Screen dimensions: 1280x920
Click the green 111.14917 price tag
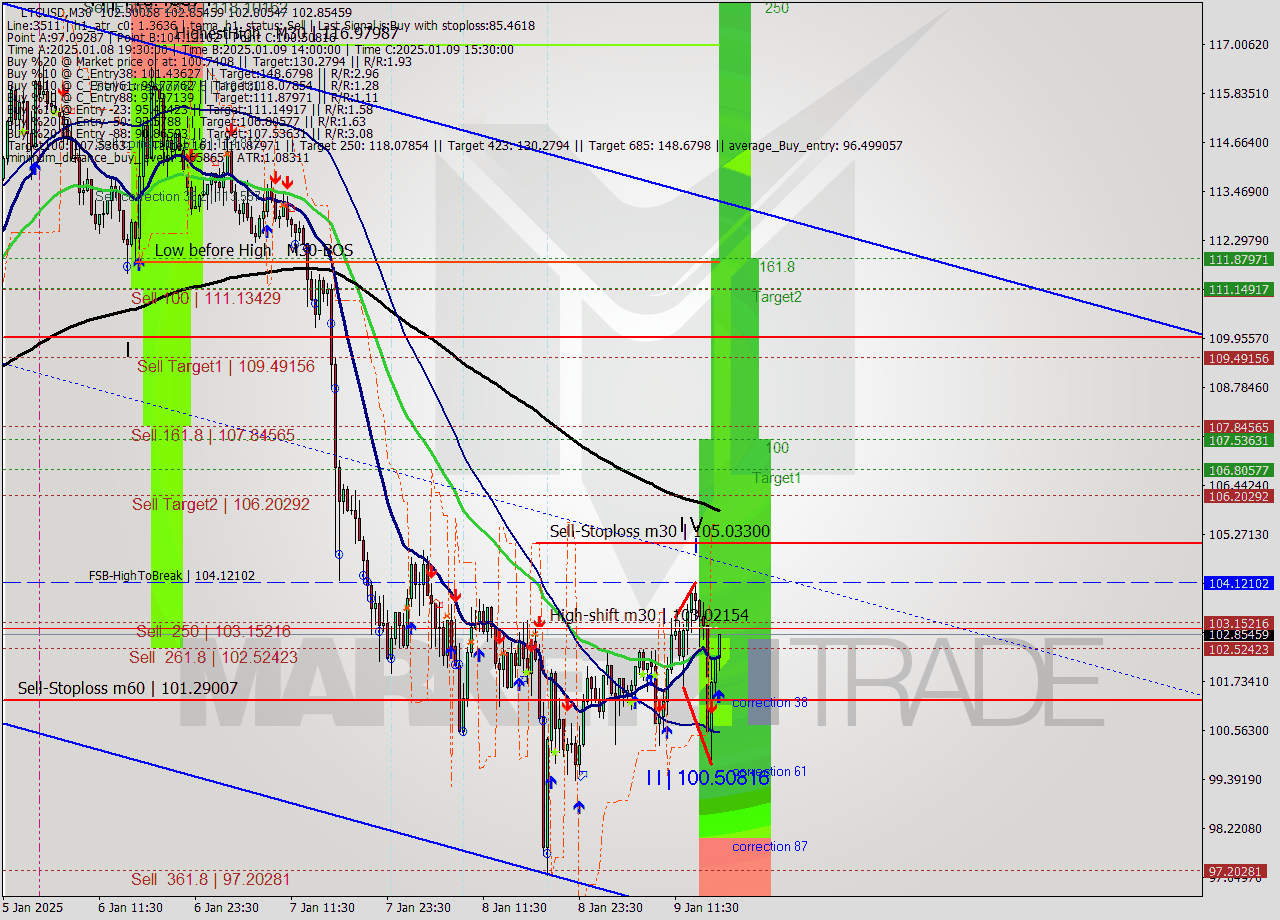click(x=1239, y=289)
